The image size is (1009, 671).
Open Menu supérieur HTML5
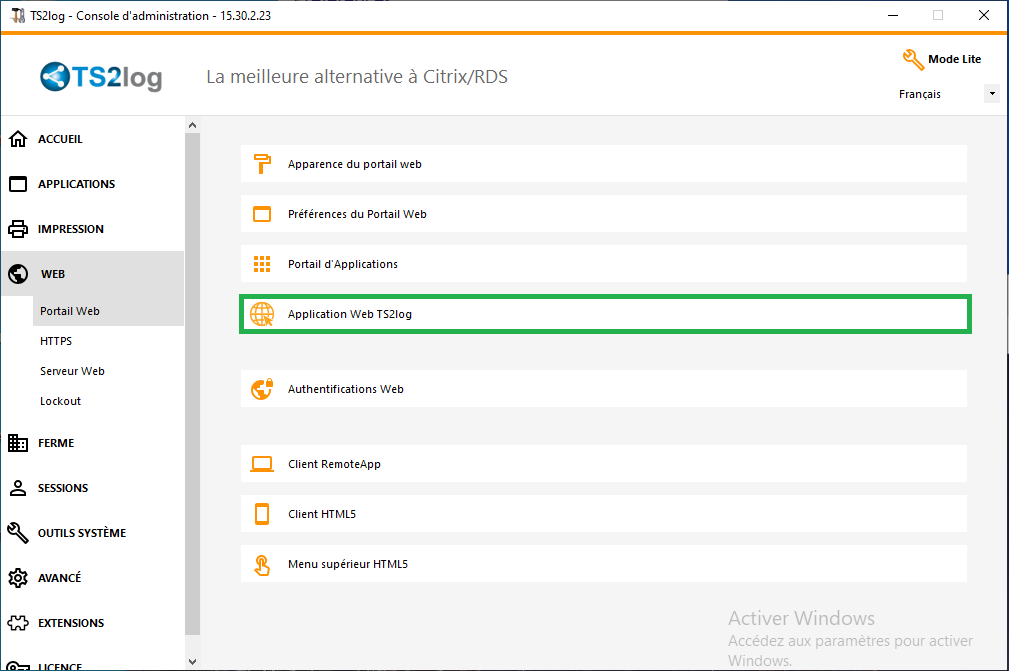(x=604, y=564)
